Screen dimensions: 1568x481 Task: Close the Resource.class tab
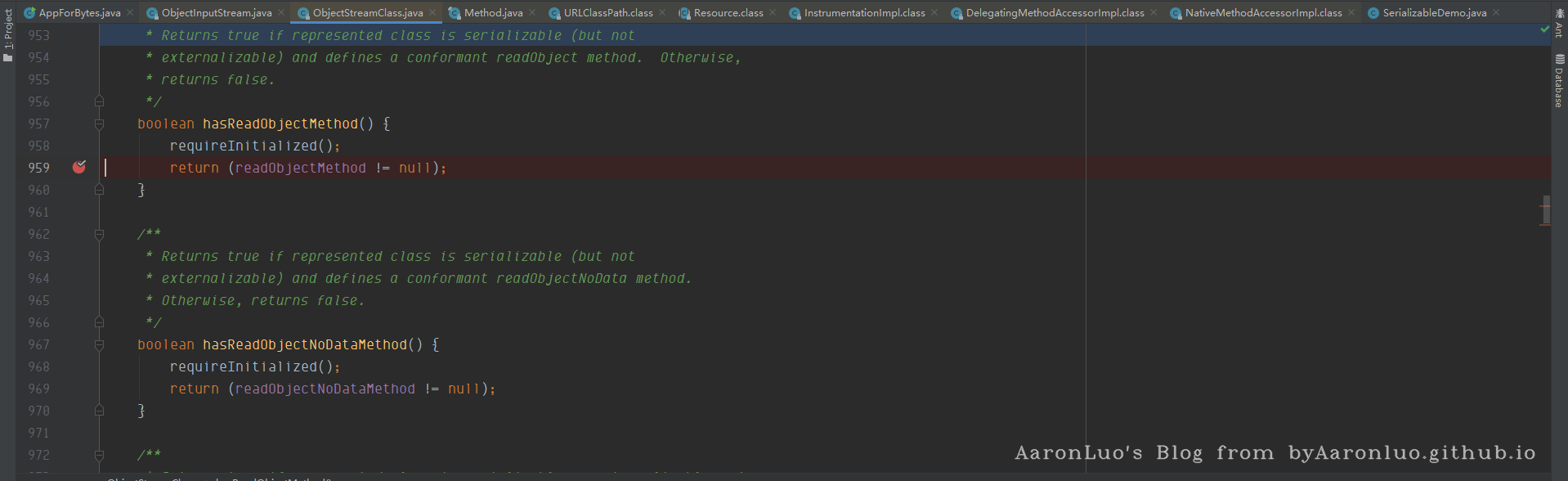(773, 12)
